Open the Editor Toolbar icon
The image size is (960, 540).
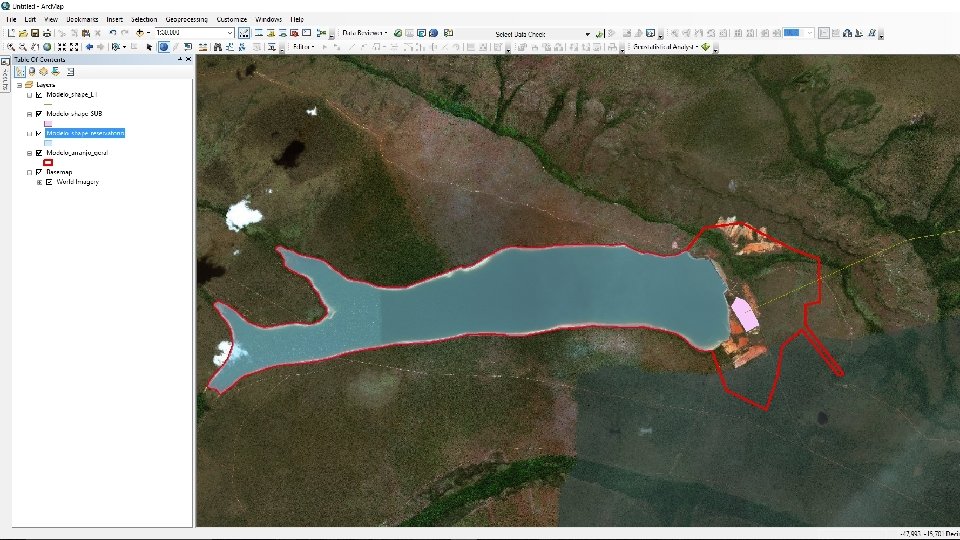tap(244, 33)
